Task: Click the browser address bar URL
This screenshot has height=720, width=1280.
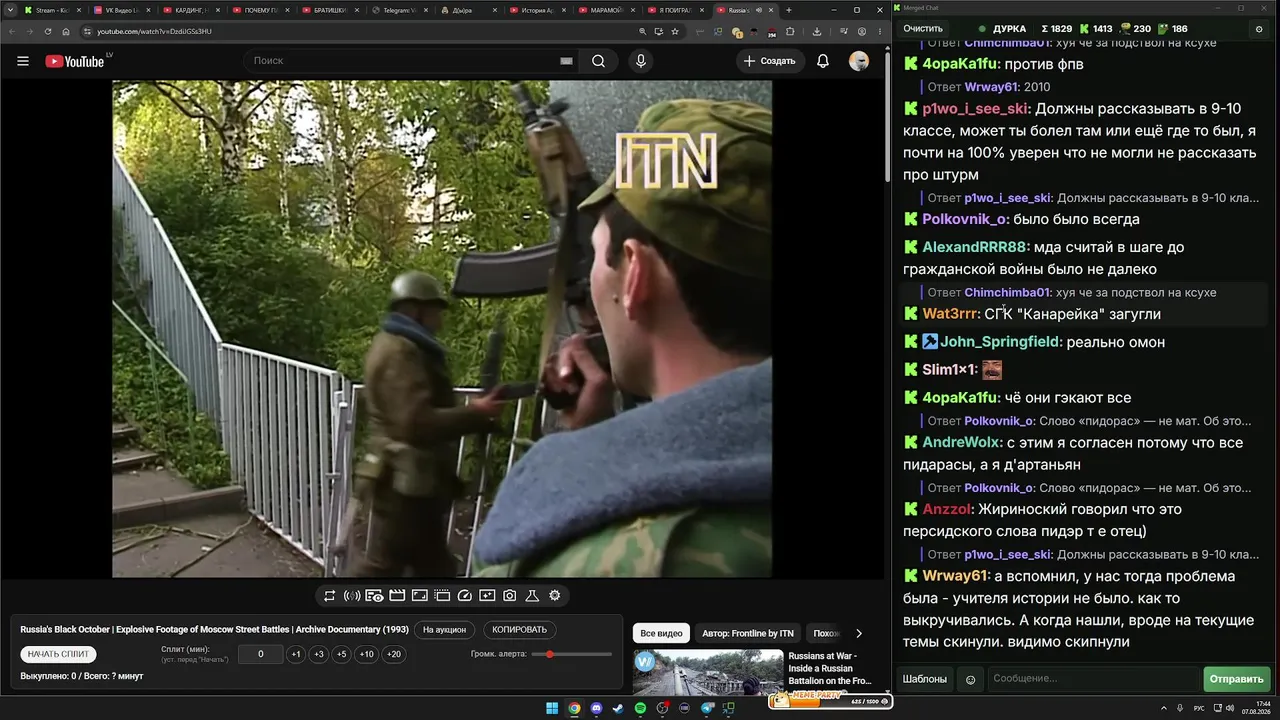Action: [154, 31]
